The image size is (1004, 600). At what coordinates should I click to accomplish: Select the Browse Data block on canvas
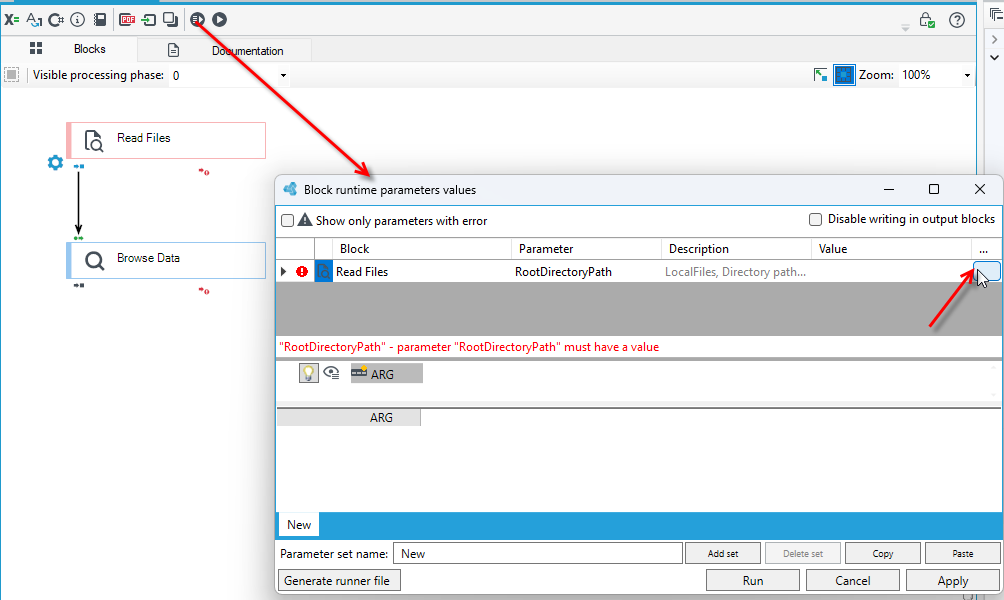(x=166, y=260)
